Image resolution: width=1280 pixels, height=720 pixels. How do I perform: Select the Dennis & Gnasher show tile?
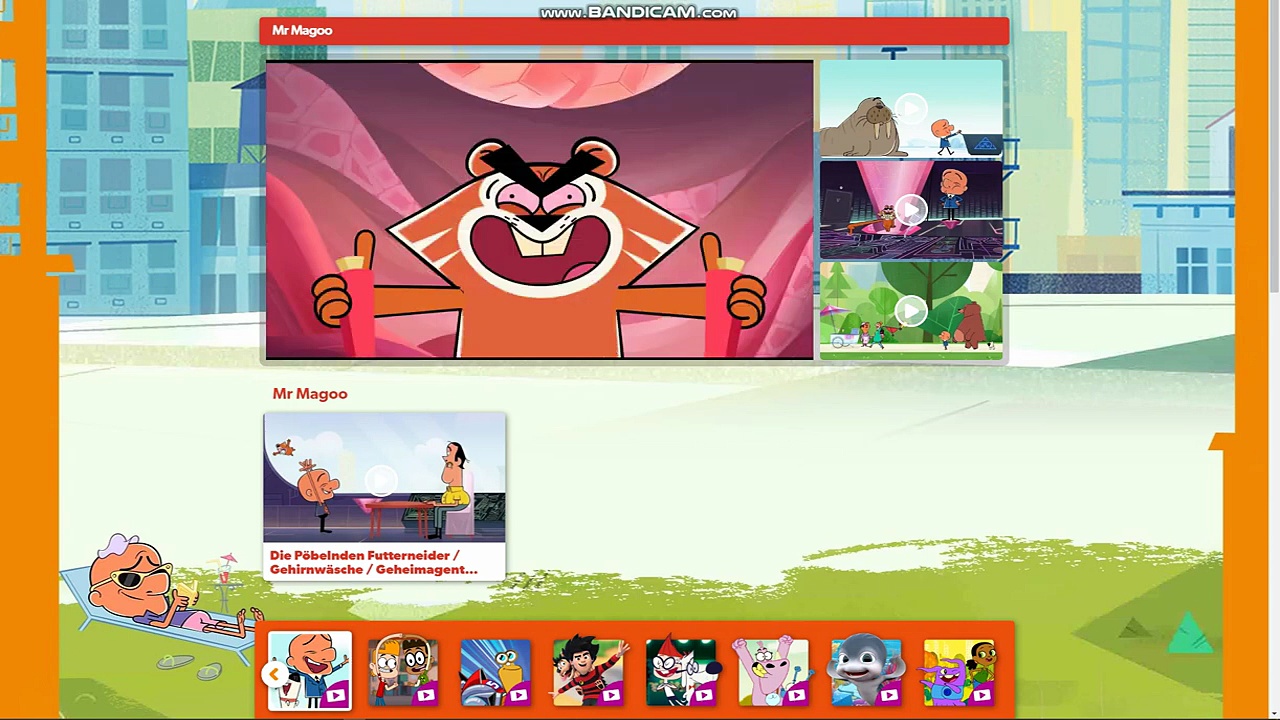coord(589,671)
